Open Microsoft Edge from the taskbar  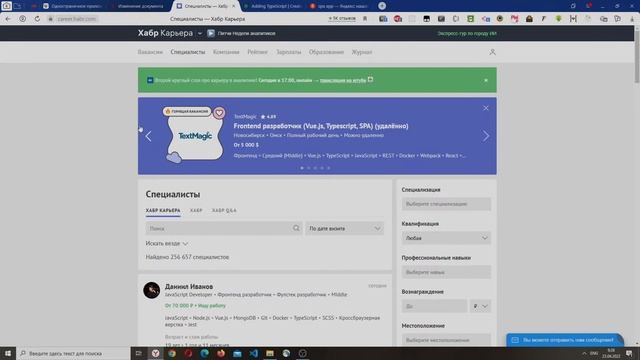click(x=204, y=353)
